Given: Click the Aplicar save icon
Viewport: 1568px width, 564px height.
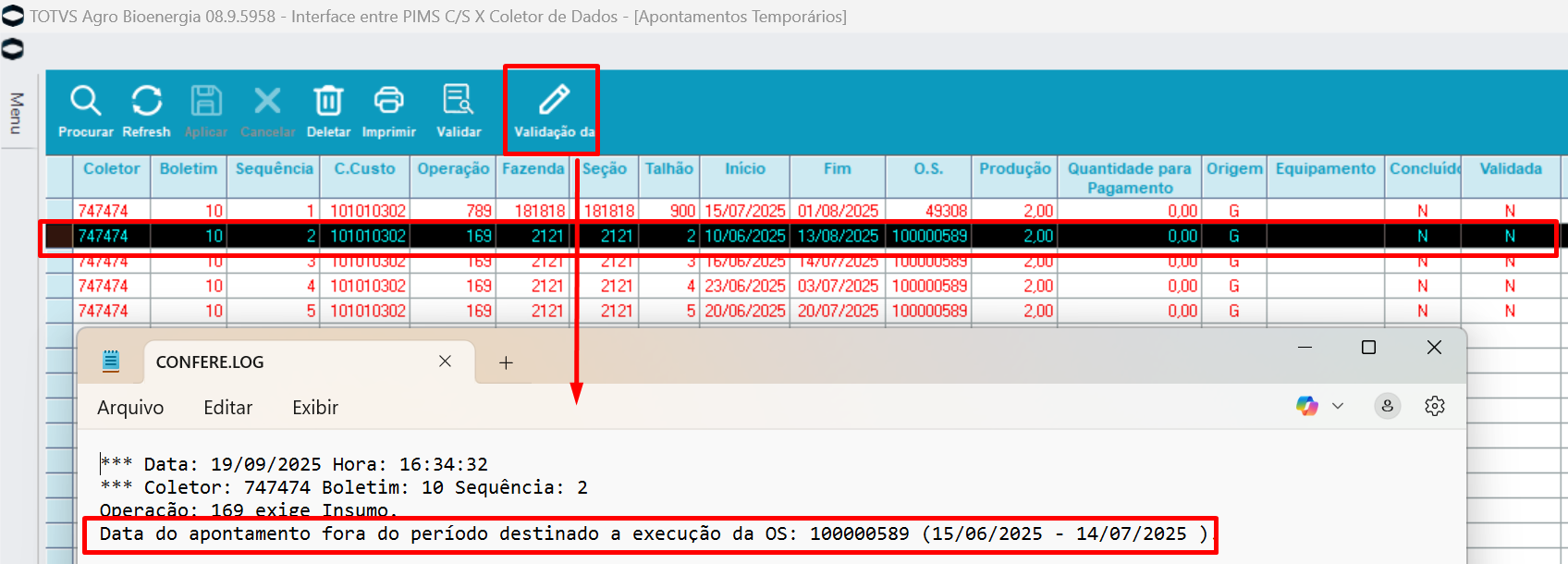Looking at the screenshot, I should [206, 100].
